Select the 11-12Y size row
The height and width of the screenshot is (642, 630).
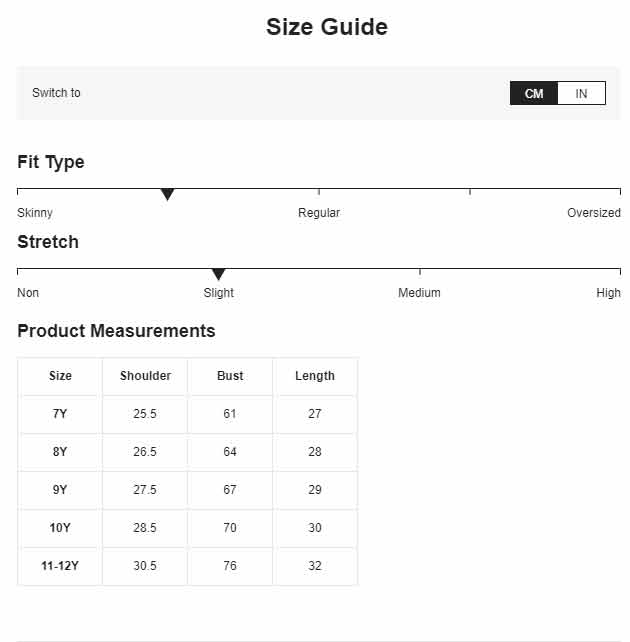(188, 566)
